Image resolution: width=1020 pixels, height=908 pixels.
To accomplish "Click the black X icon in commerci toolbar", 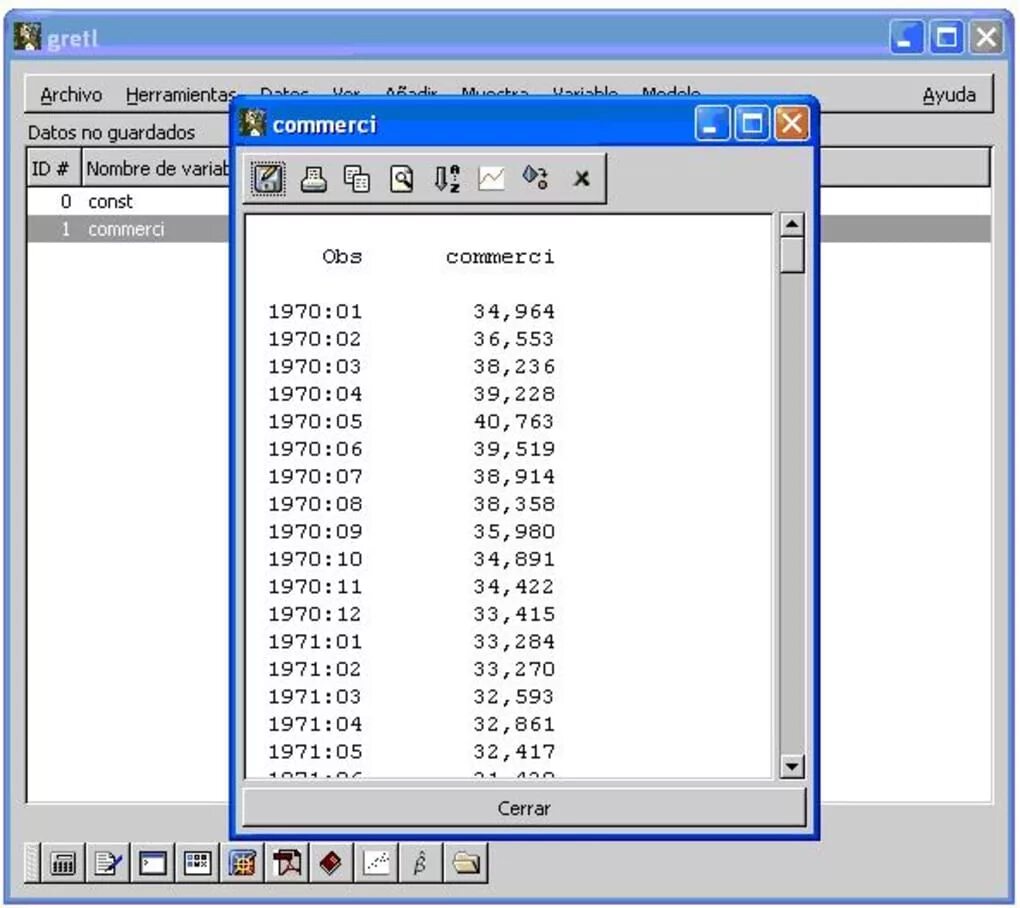I will click(582, 178).
